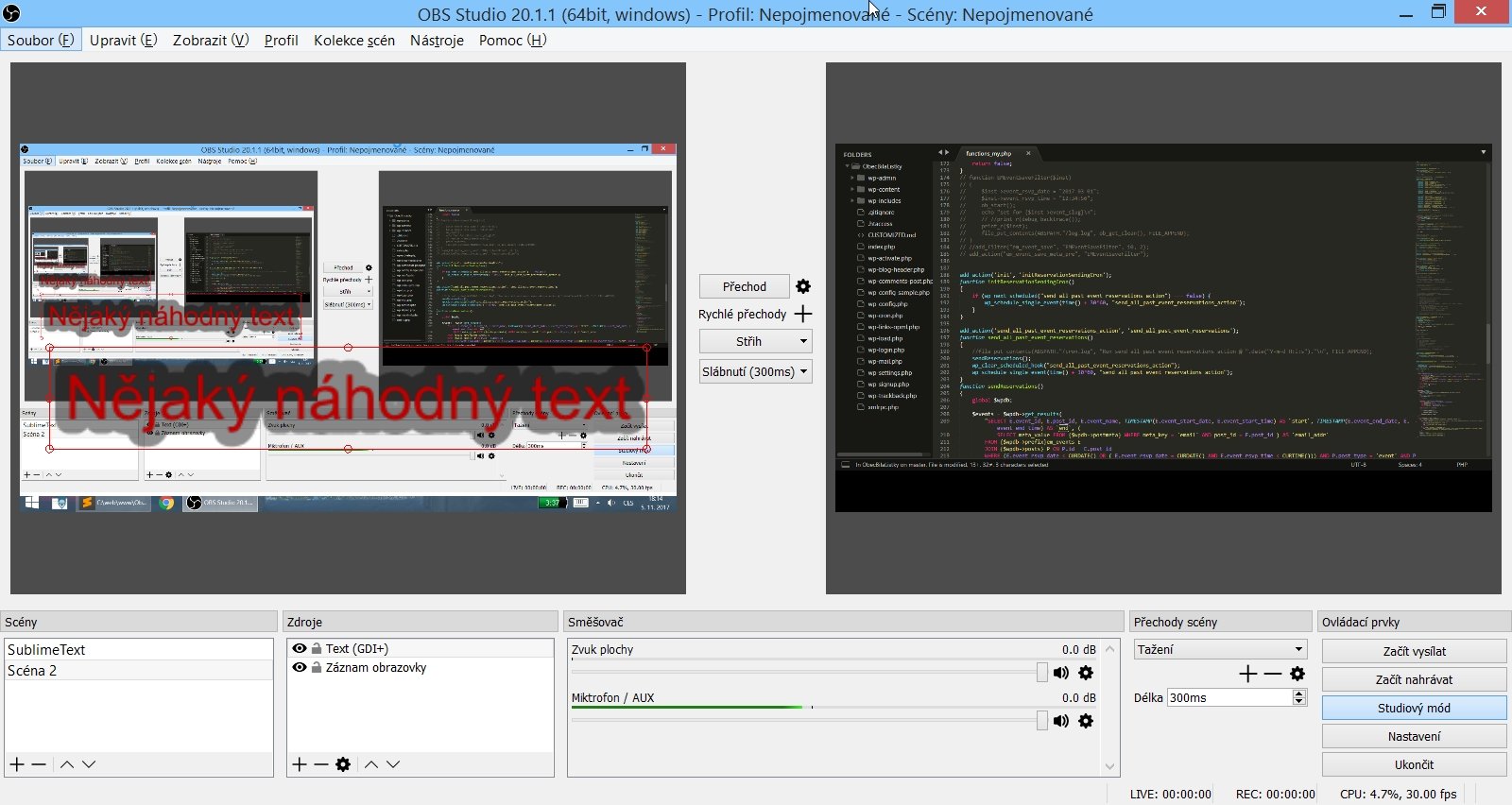This screenshot has height=805, width=1512.
Task: Select Scéna 2 scene
Action: click(x=139, y=671)
